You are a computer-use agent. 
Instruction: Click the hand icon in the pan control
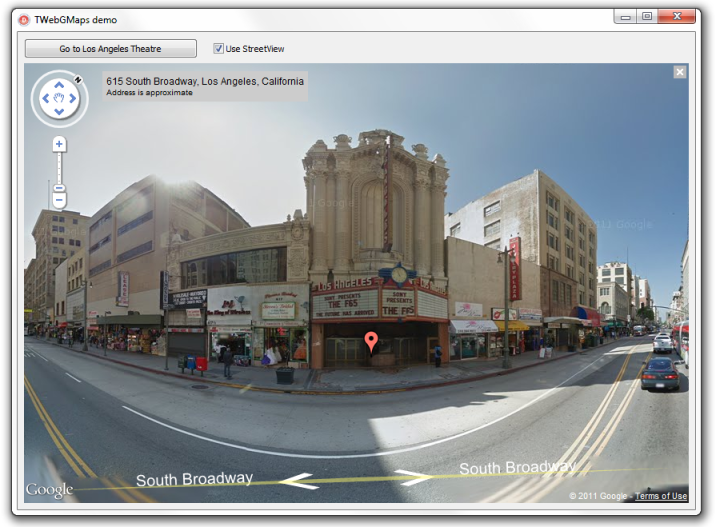point(59,98)
